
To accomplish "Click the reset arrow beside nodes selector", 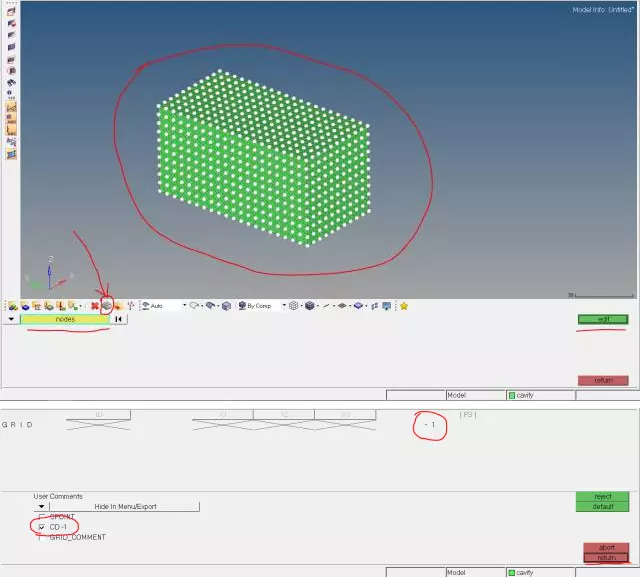I will tap(118, 319).
